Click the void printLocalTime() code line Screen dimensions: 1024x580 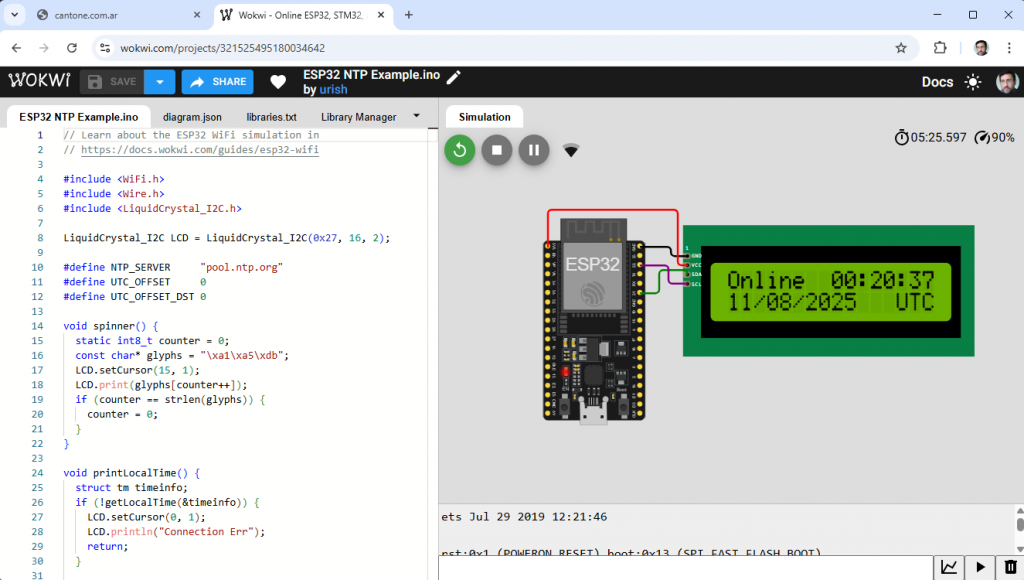131,473
